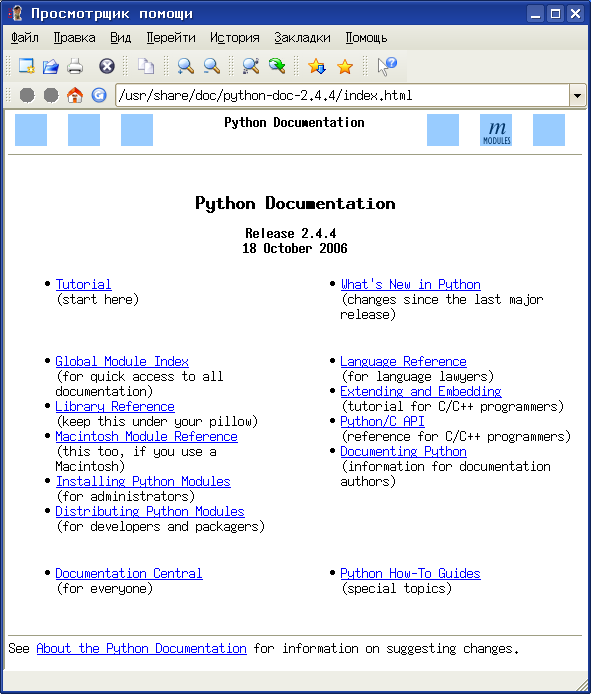Open bookmarks with plain star icon
The image size is (591, 694).
(344, 67)
